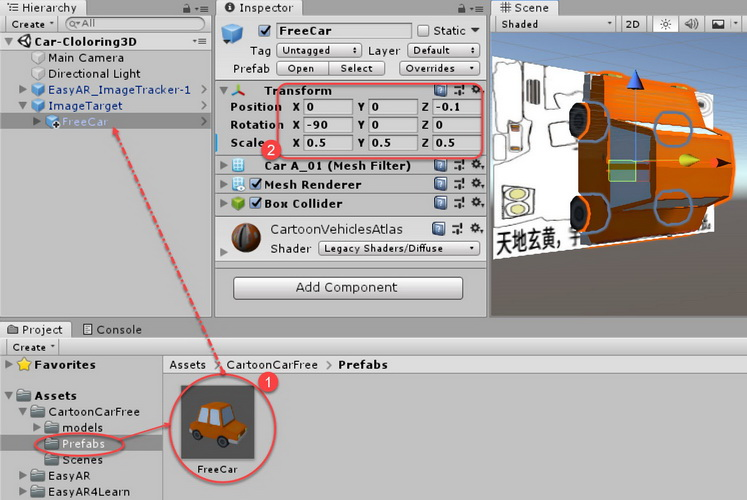747x500 pixels.
Task: Open Shaded draw mode dropdown
Action: [x=555, y=24]
